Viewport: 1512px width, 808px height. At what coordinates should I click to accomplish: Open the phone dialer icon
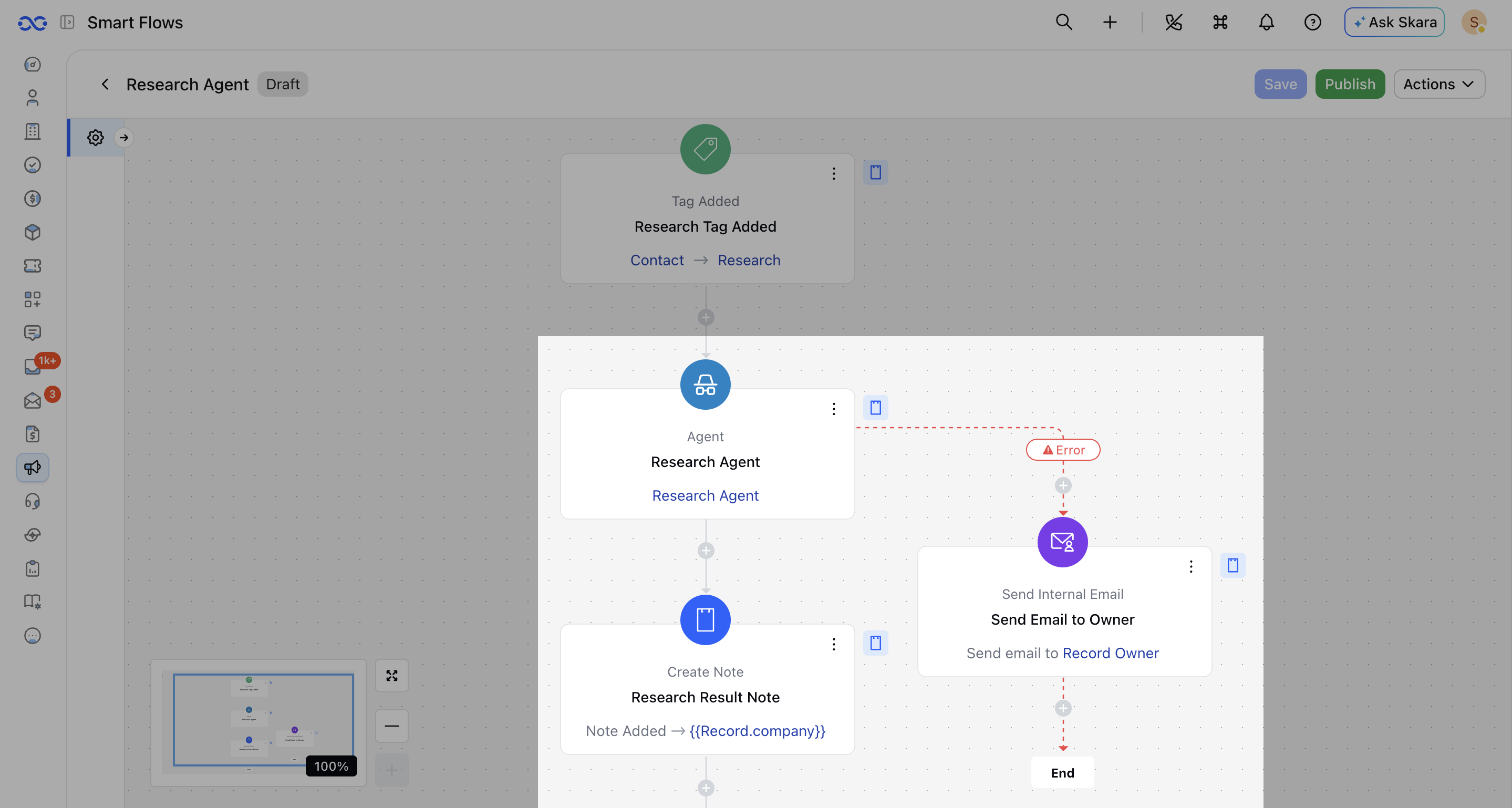1173,22
